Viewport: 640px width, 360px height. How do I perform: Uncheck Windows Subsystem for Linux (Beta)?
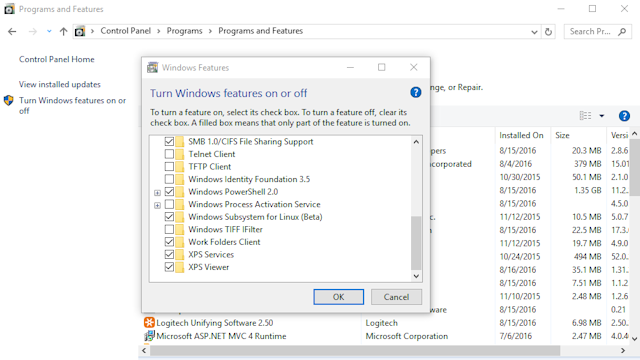(x=169, y=217)
